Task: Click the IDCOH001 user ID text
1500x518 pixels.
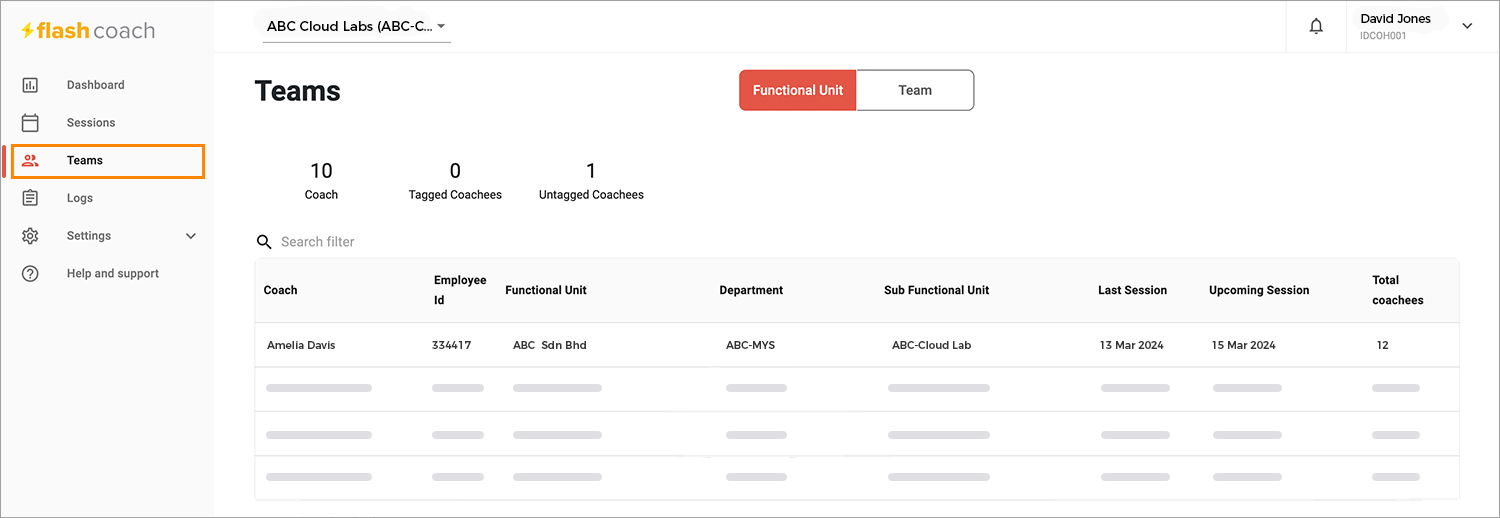Action: (x=1383, y=36)
